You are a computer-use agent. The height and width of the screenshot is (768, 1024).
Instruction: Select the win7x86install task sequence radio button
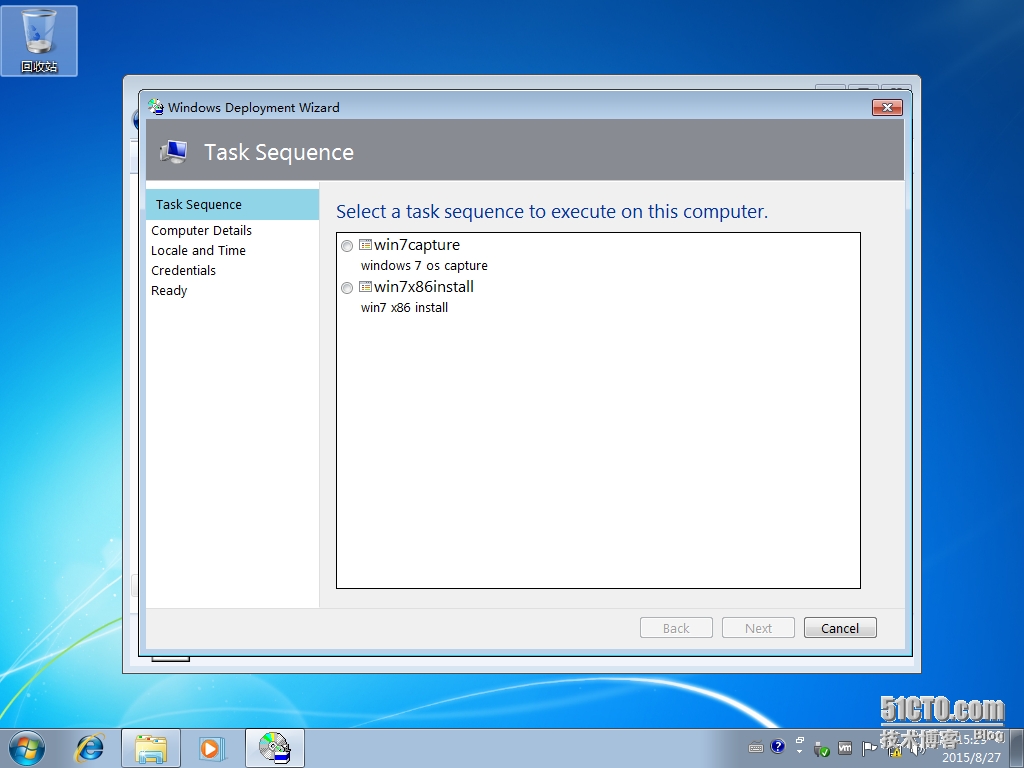[347, 288]
